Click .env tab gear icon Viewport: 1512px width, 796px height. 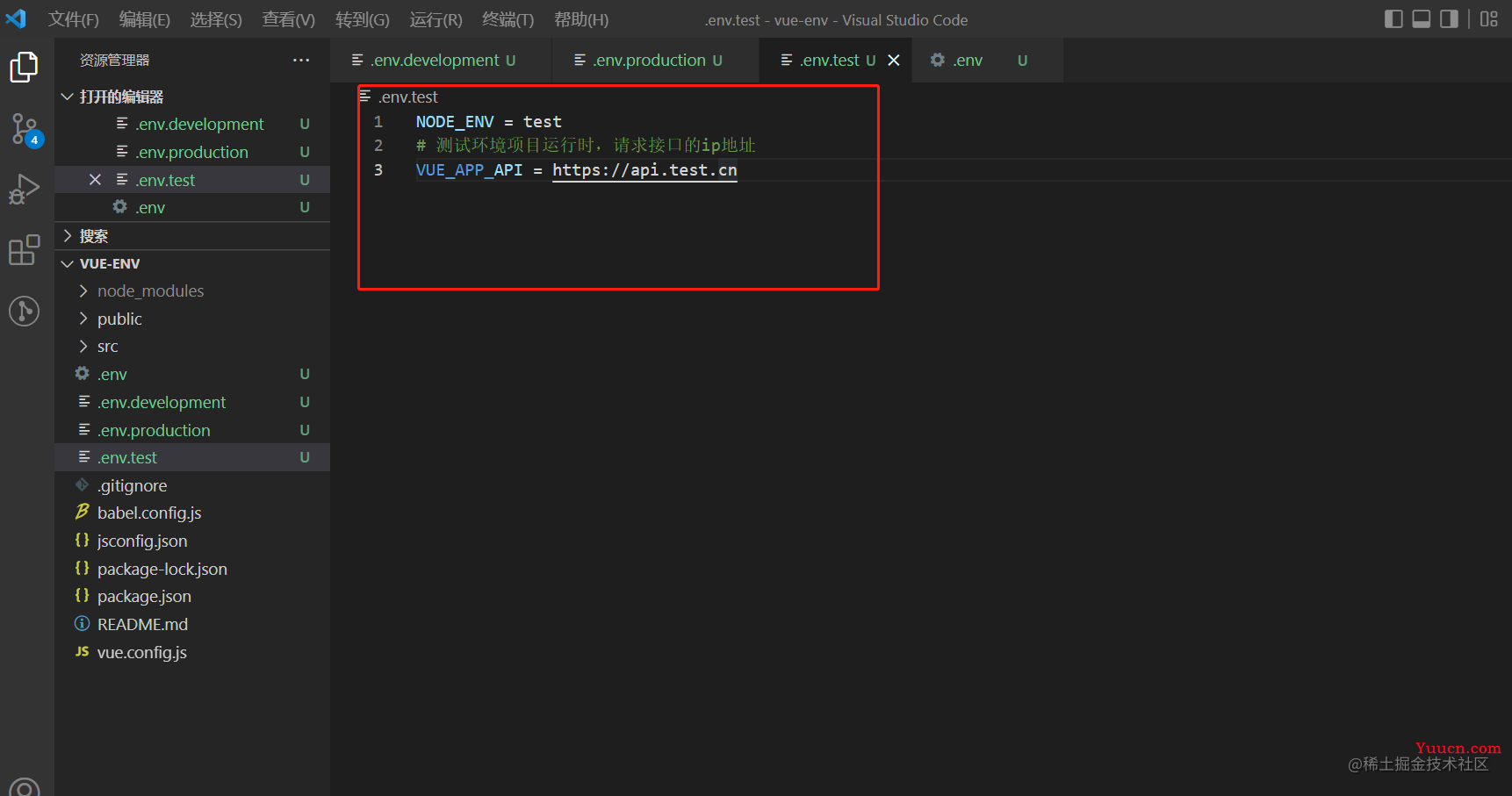(x=938, y=60)
